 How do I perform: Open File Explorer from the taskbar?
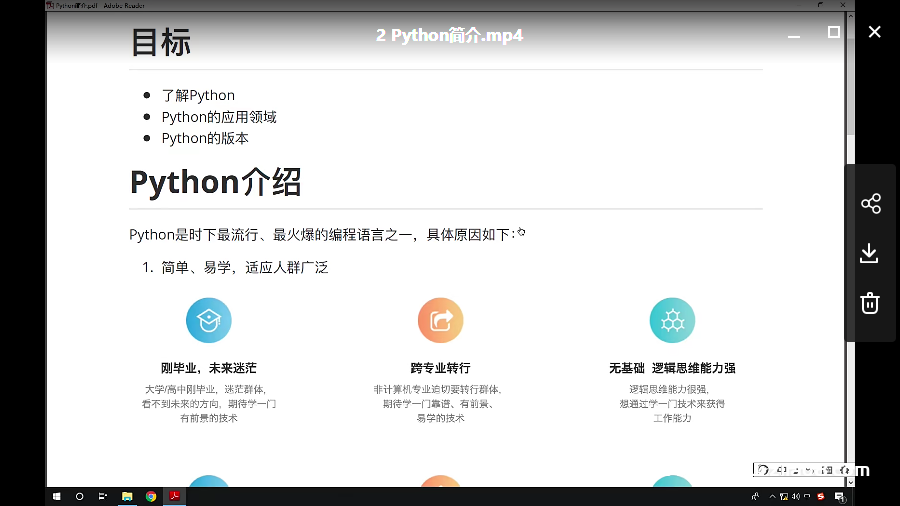pos(127,496)
